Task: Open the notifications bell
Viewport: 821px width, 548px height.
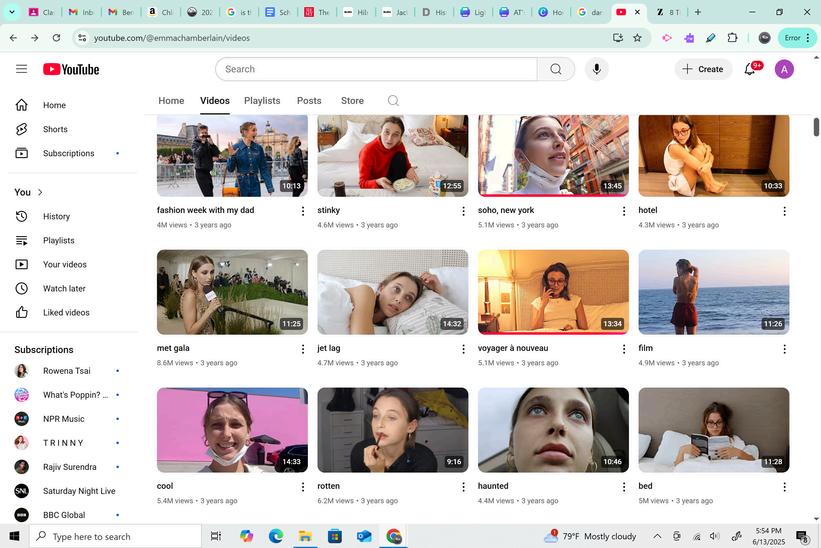Action: coord(750,69)
